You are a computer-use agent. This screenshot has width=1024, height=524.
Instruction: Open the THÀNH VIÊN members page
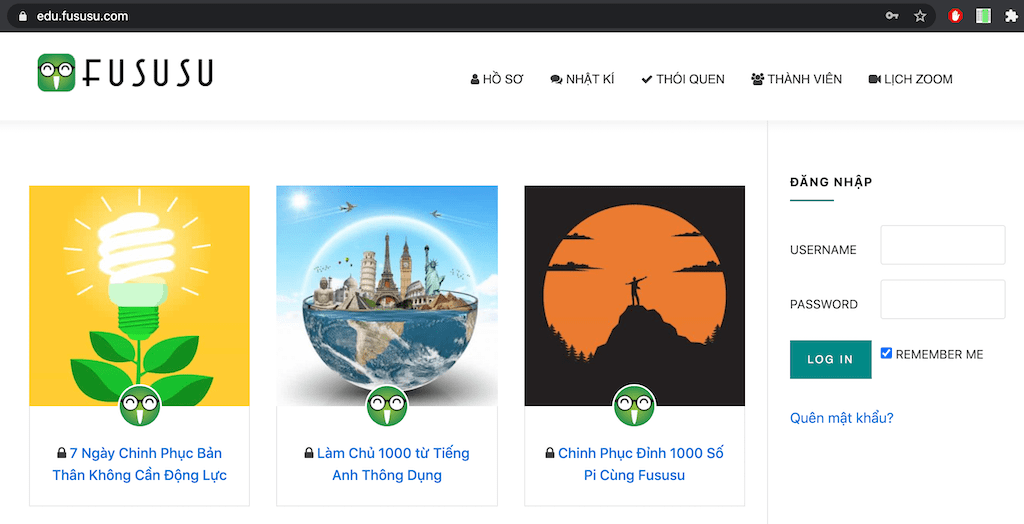click(x=797, y=79)
